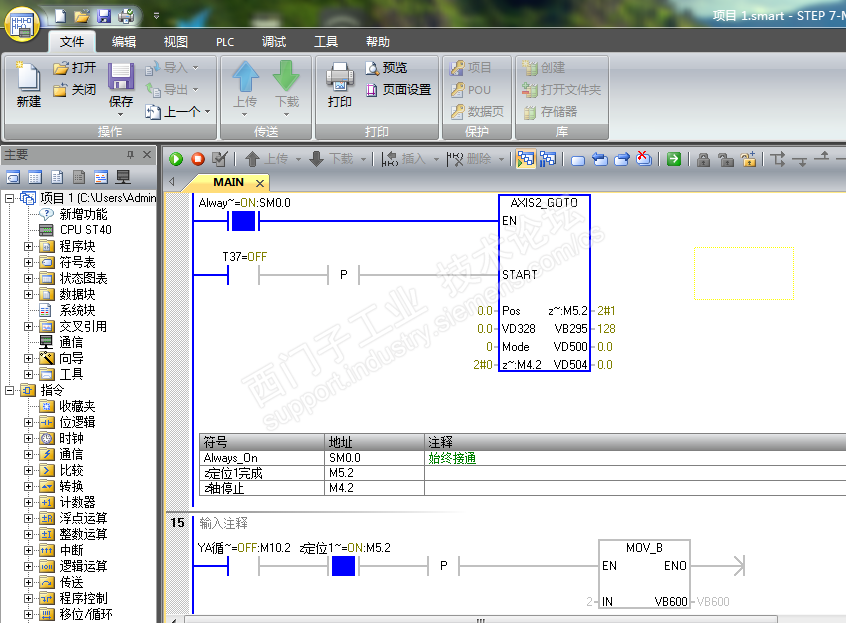Expand the 程序块 tree node
846x623 pixels.
click(28, 247)
